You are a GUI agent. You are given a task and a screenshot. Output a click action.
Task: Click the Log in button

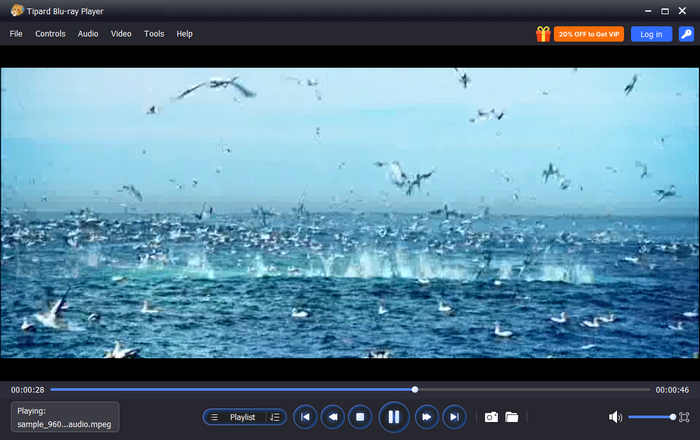651,34
